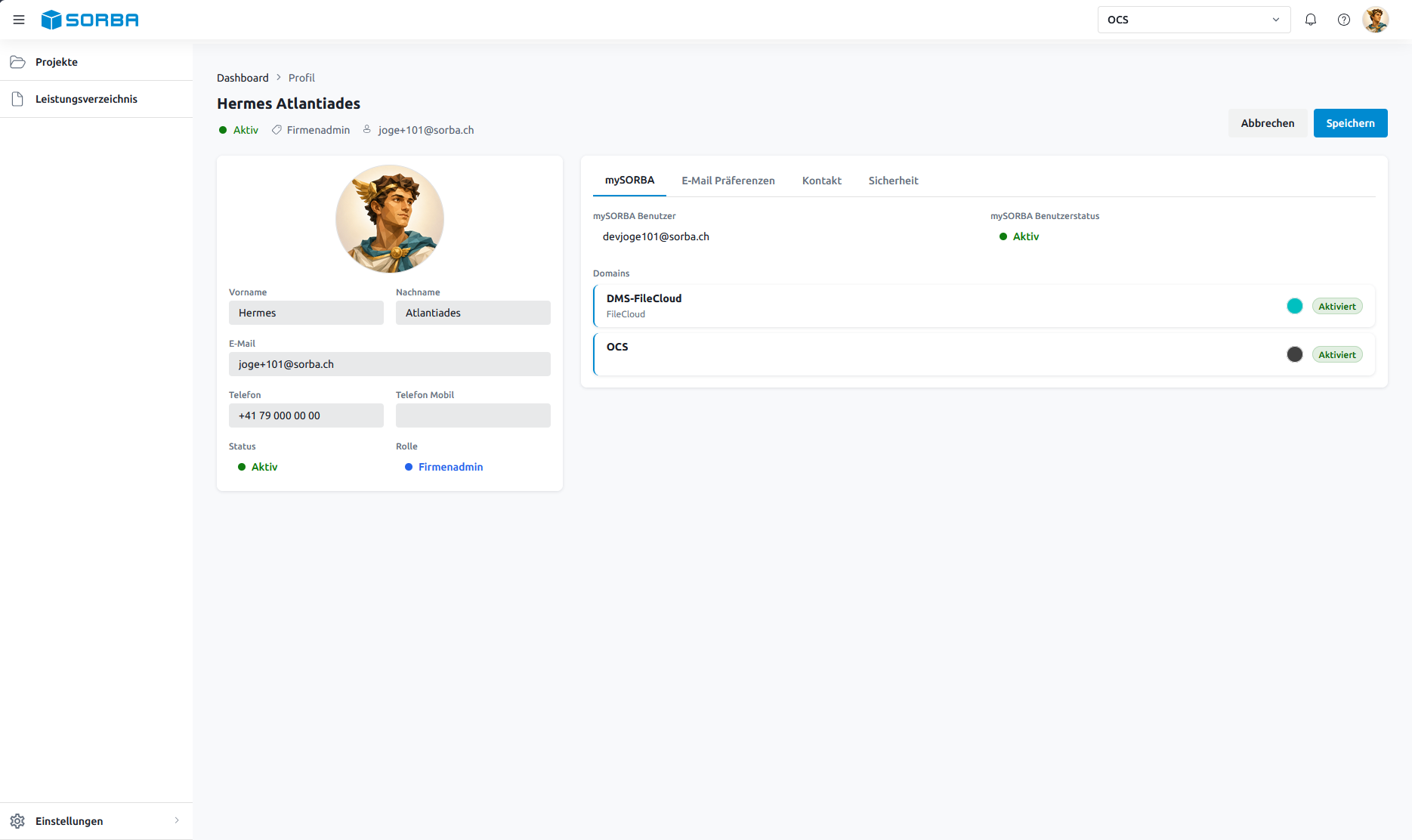
Task: Open the user avatar menu in header
Action: point(1376,20)
